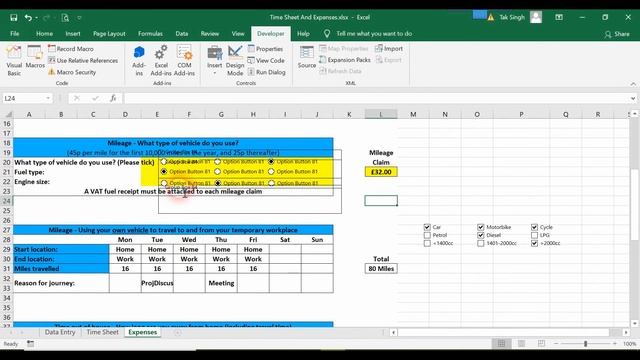Start Record Macro
The image size is (640, 360).
coord(71,49)
